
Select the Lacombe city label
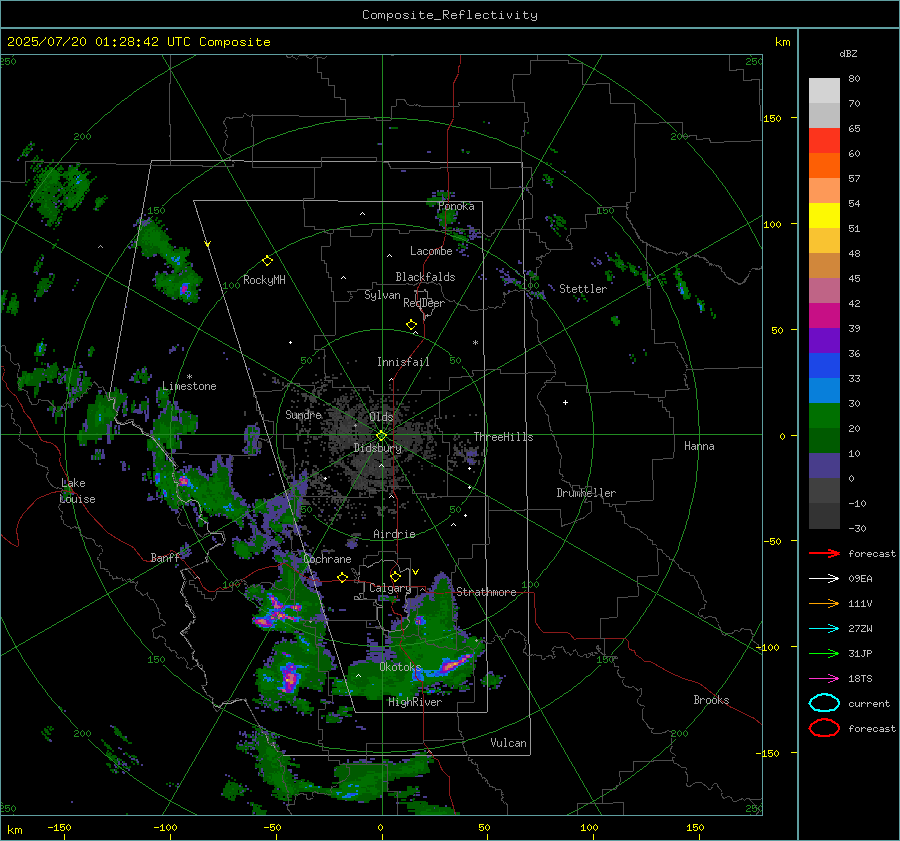pos(431,251)
